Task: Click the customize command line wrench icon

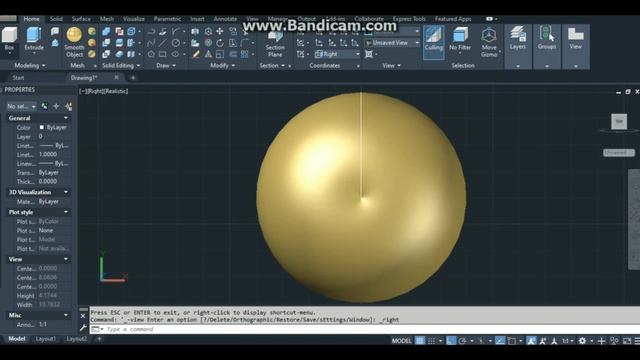Action: pos(83,327)
